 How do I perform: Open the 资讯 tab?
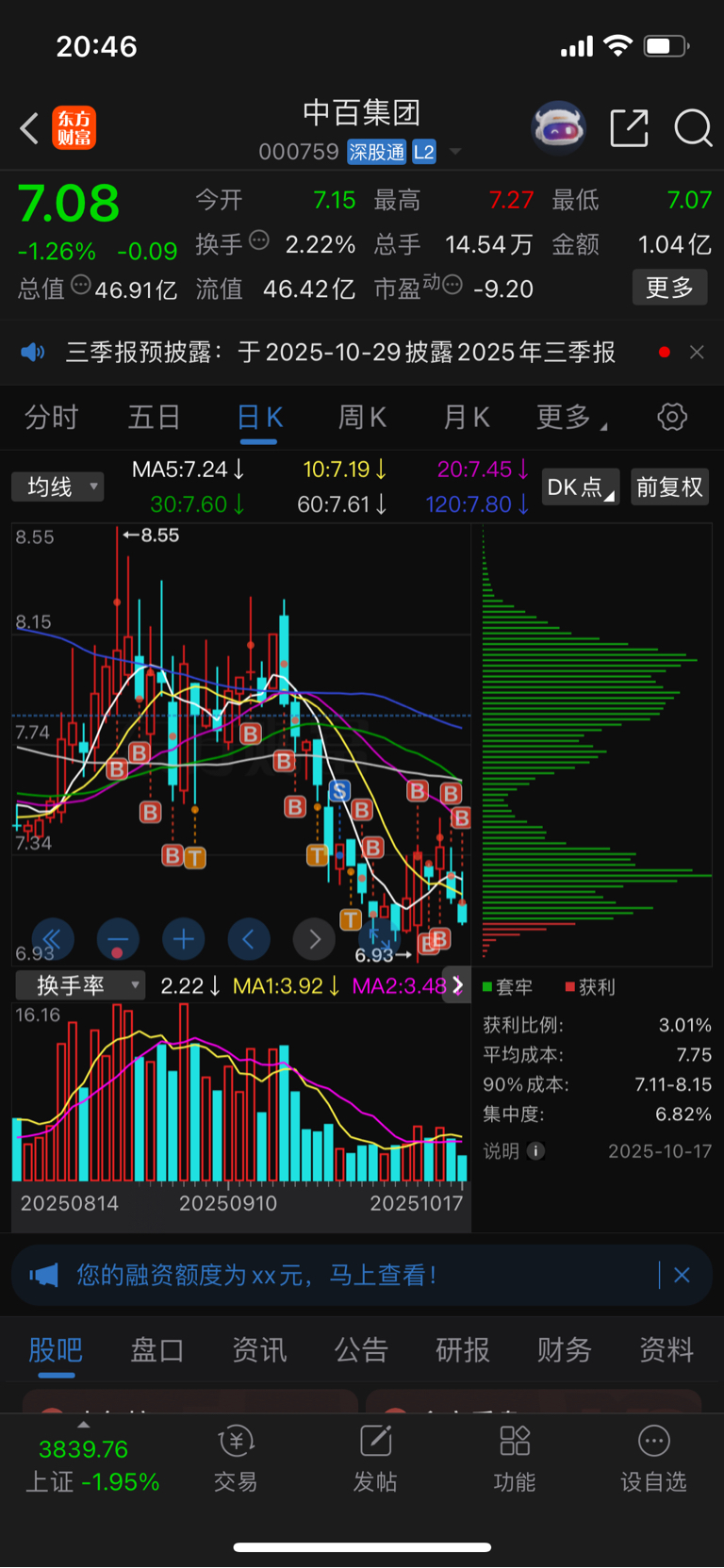click(259, 1350)
